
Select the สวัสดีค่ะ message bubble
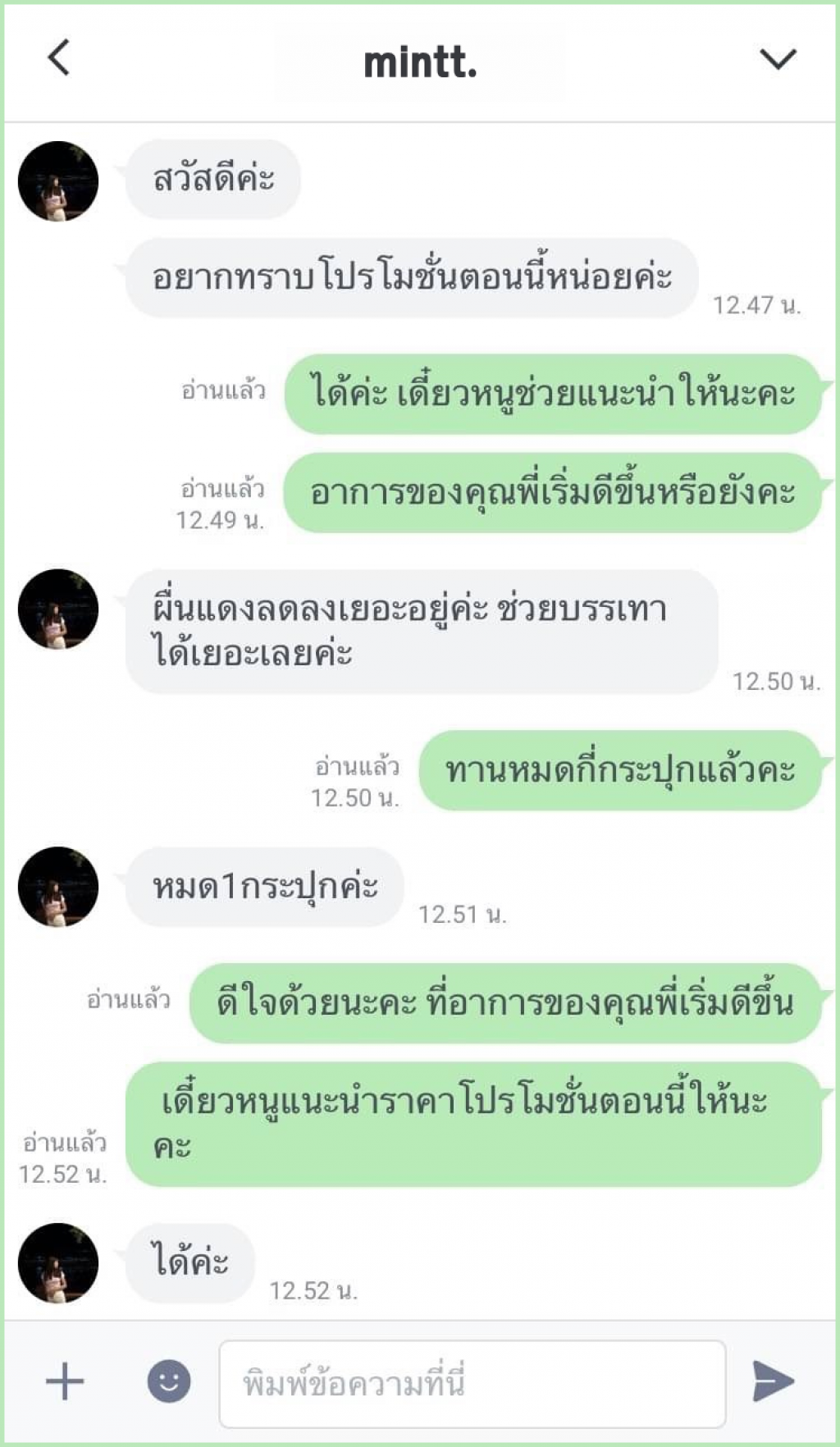click(x=212, y=180)
